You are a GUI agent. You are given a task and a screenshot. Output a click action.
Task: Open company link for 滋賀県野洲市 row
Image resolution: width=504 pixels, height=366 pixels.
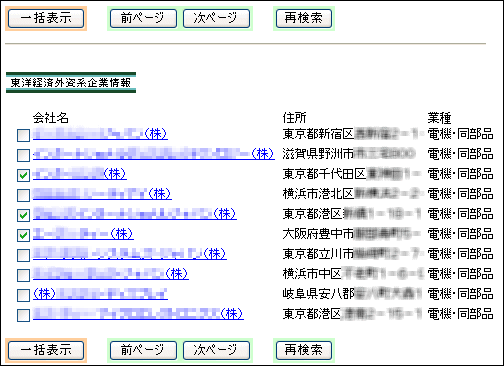154,154
